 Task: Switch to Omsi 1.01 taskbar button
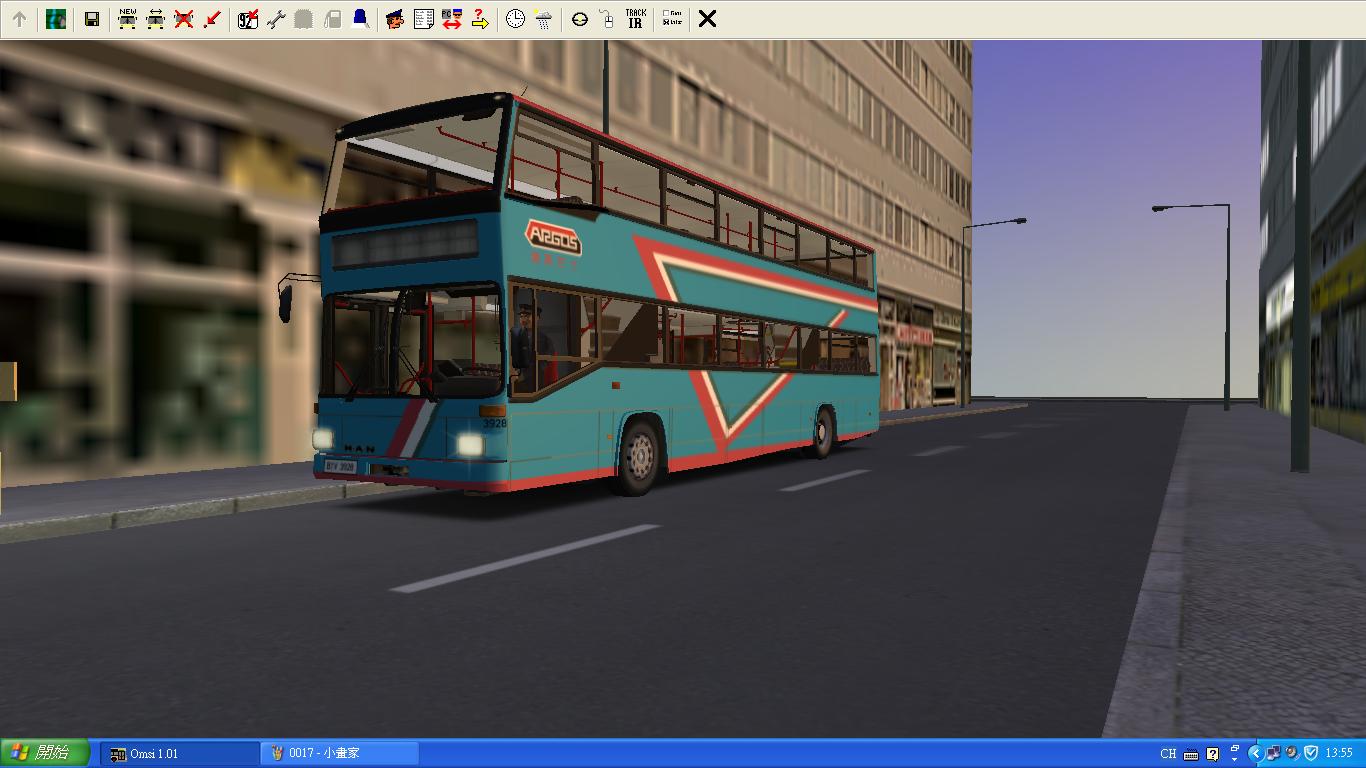[180, 753]
